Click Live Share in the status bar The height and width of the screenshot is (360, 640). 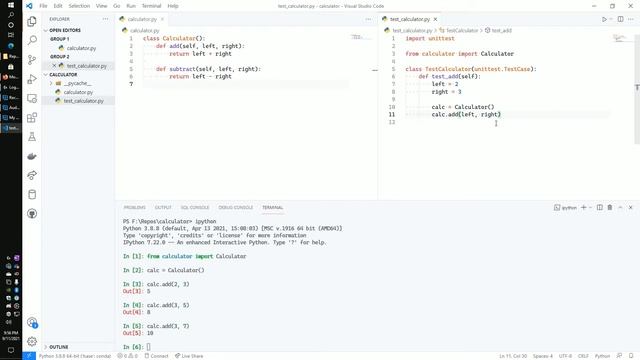[x=189, y=356]
